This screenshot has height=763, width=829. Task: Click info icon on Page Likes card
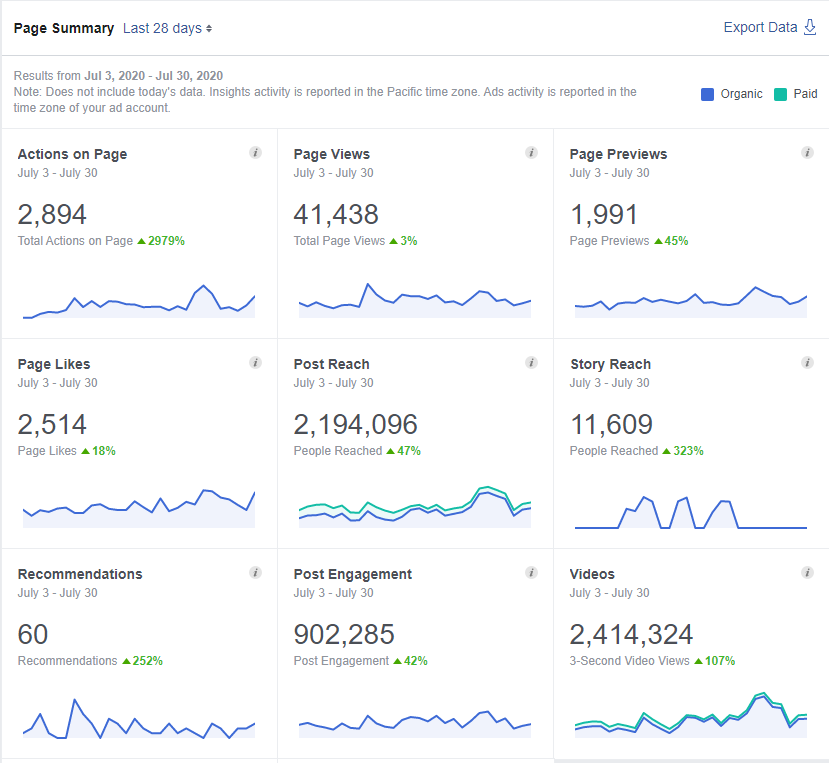click(x=255, y=363)
